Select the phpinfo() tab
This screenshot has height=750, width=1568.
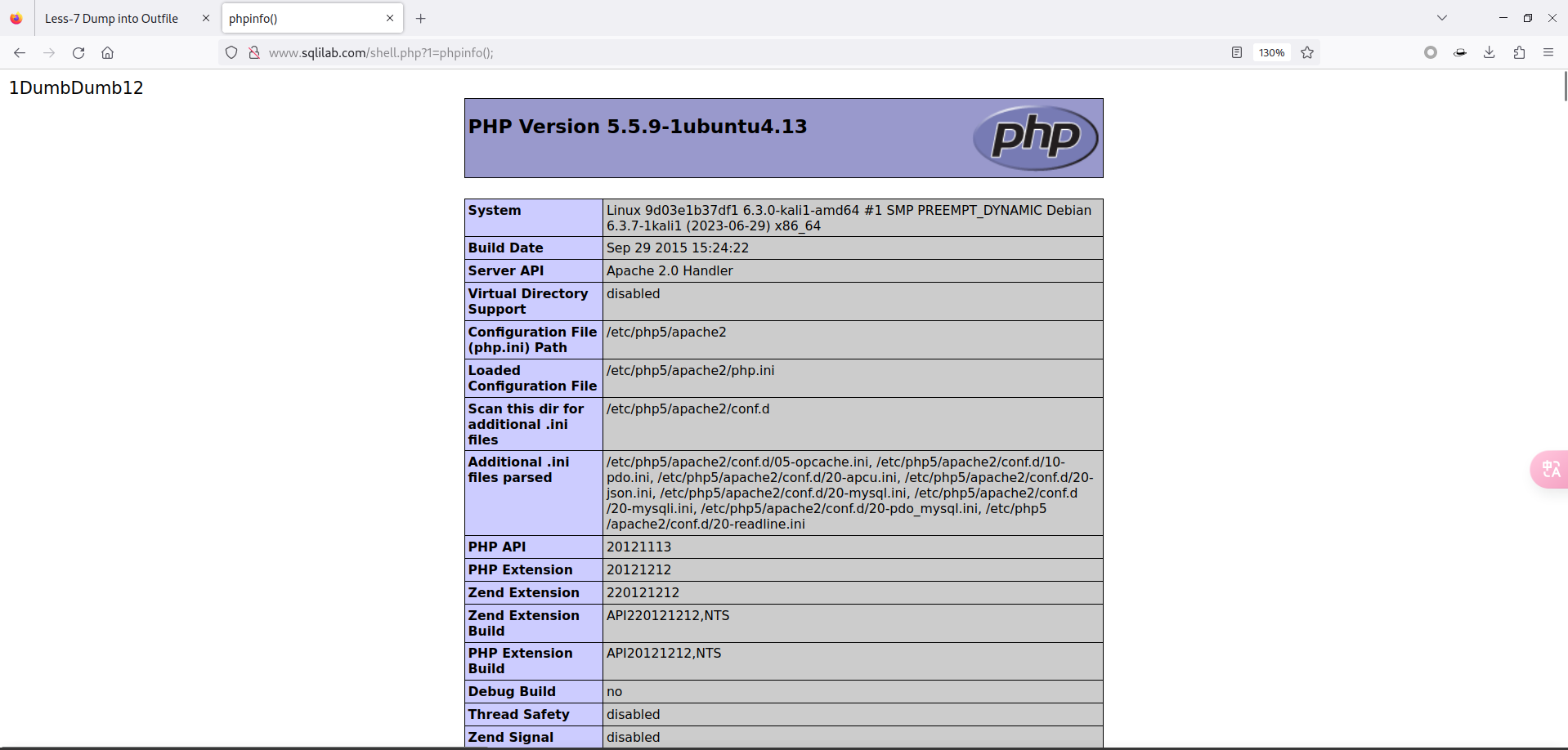[312, 18]
